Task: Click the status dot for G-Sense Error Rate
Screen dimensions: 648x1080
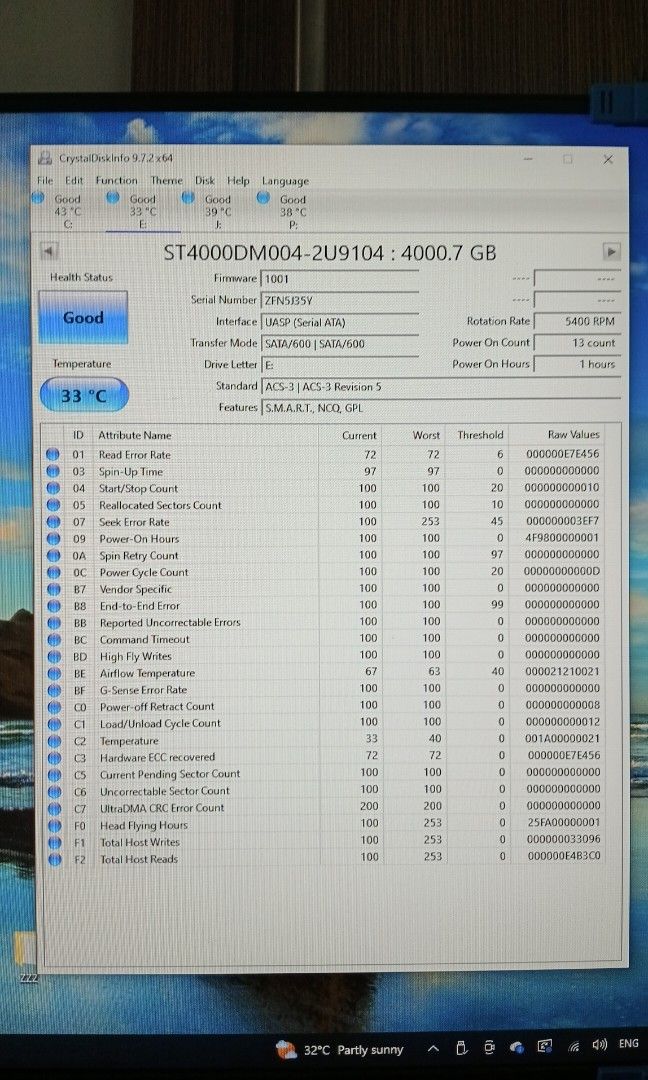Action: (x=53, y=690)
